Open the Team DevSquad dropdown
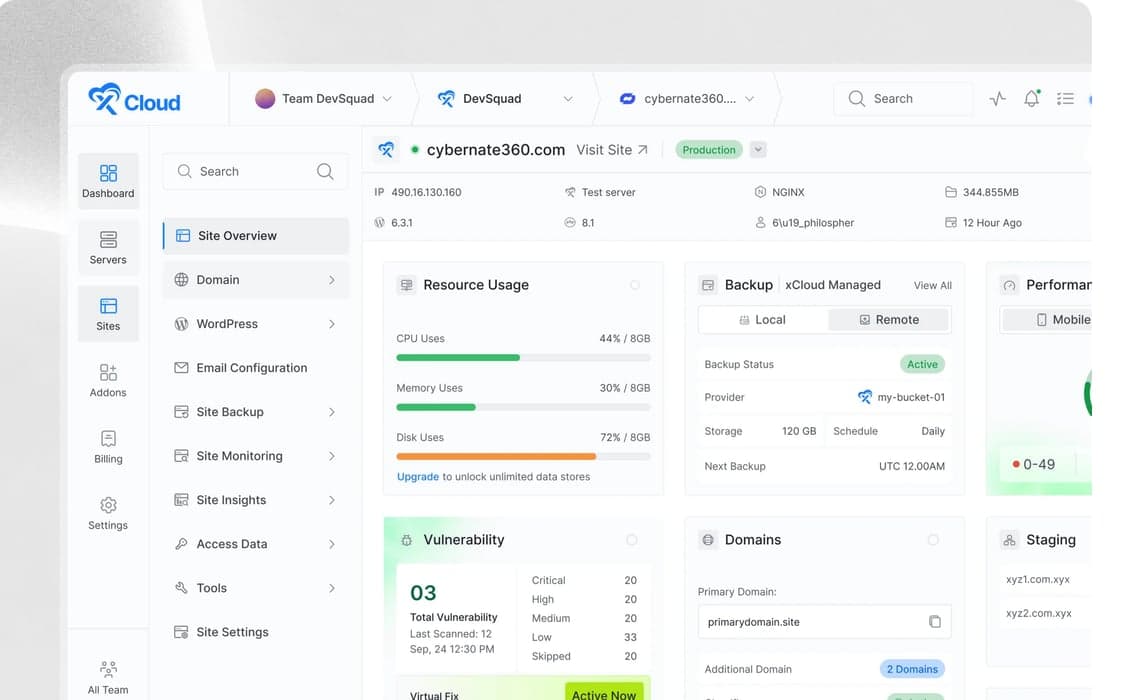This screenshot has width=1140, height=700. click(388, 98)
